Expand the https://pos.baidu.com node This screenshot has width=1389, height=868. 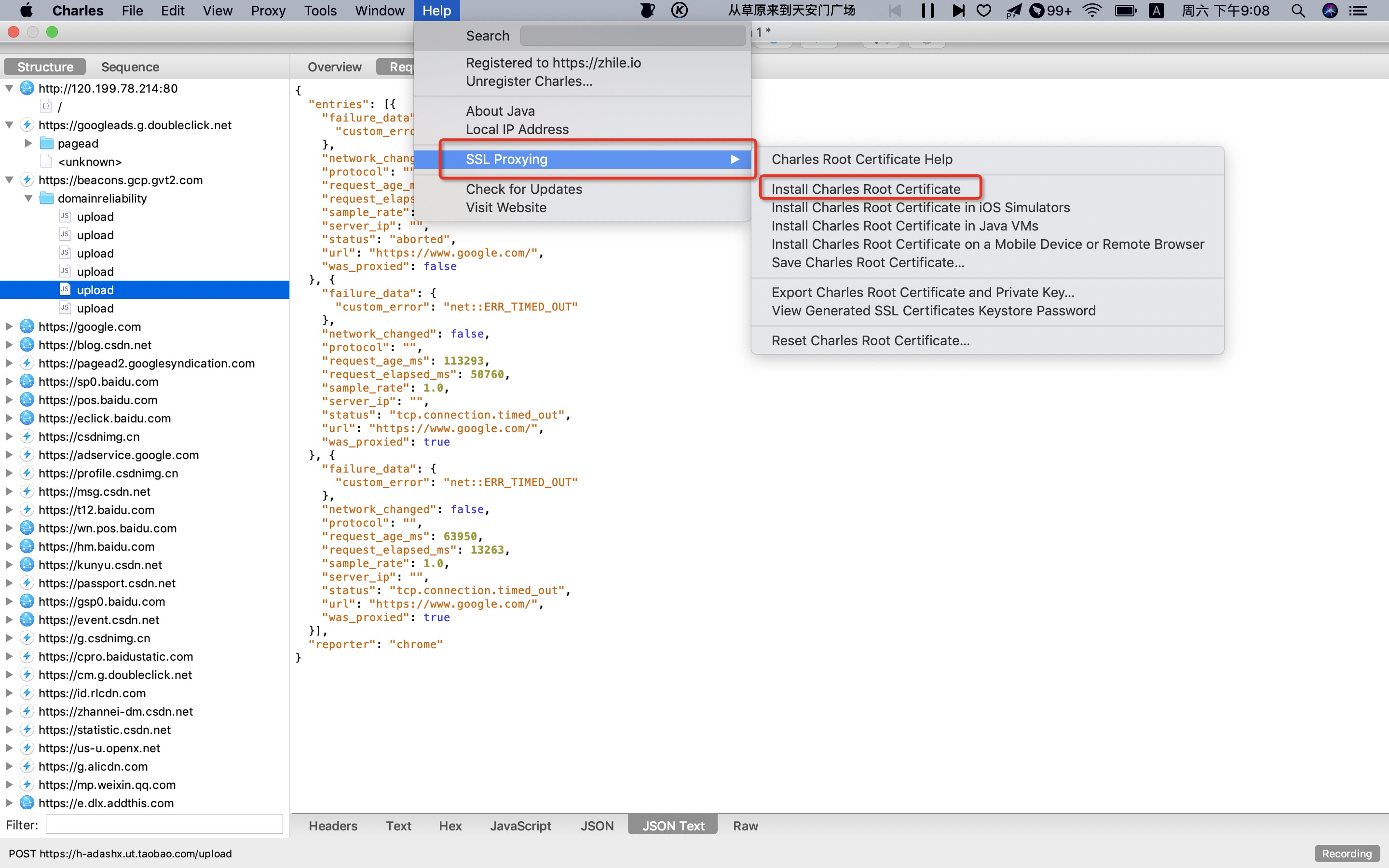(9, 400)
